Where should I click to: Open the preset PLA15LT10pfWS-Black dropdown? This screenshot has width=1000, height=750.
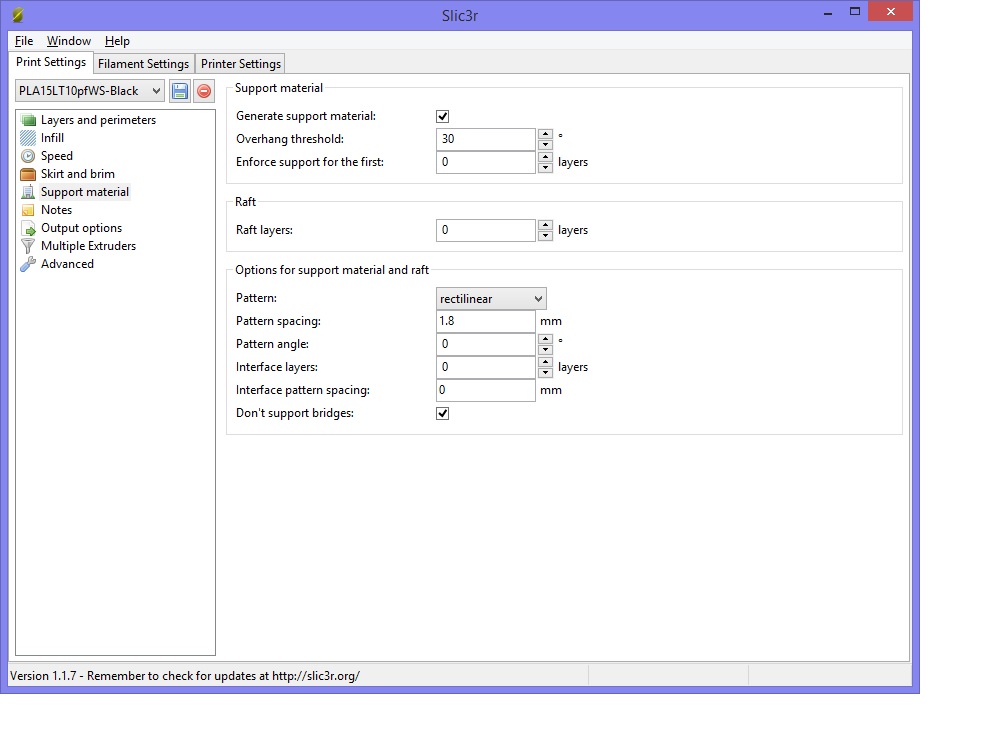click(90, 91)
